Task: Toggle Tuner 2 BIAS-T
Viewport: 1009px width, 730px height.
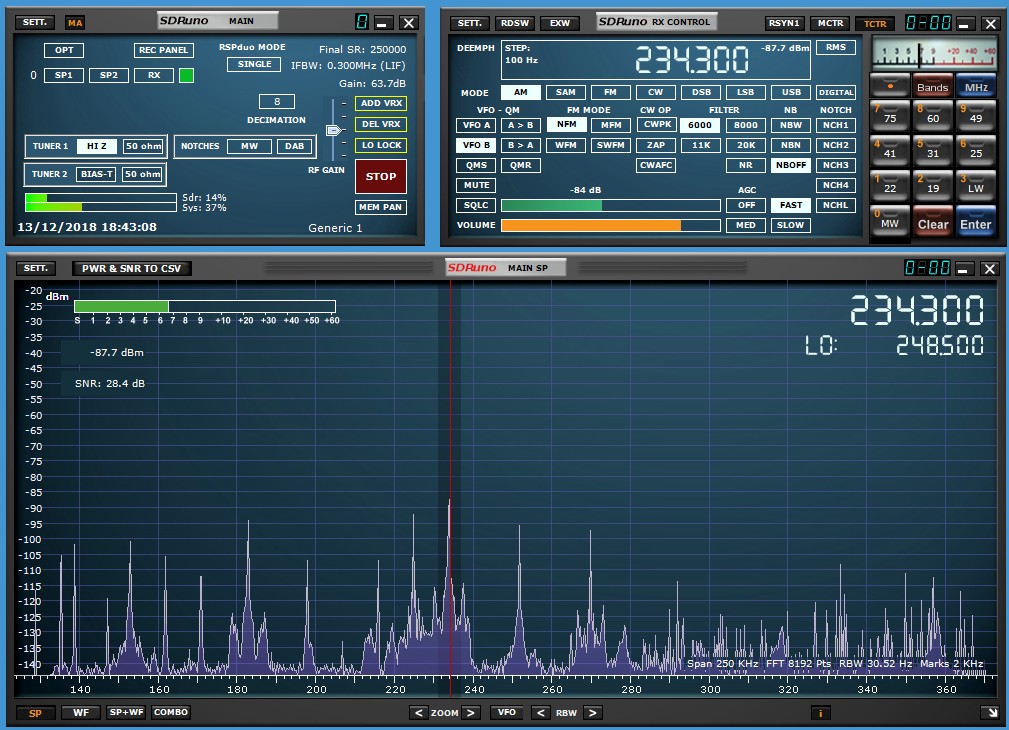Action: (96, 174)
